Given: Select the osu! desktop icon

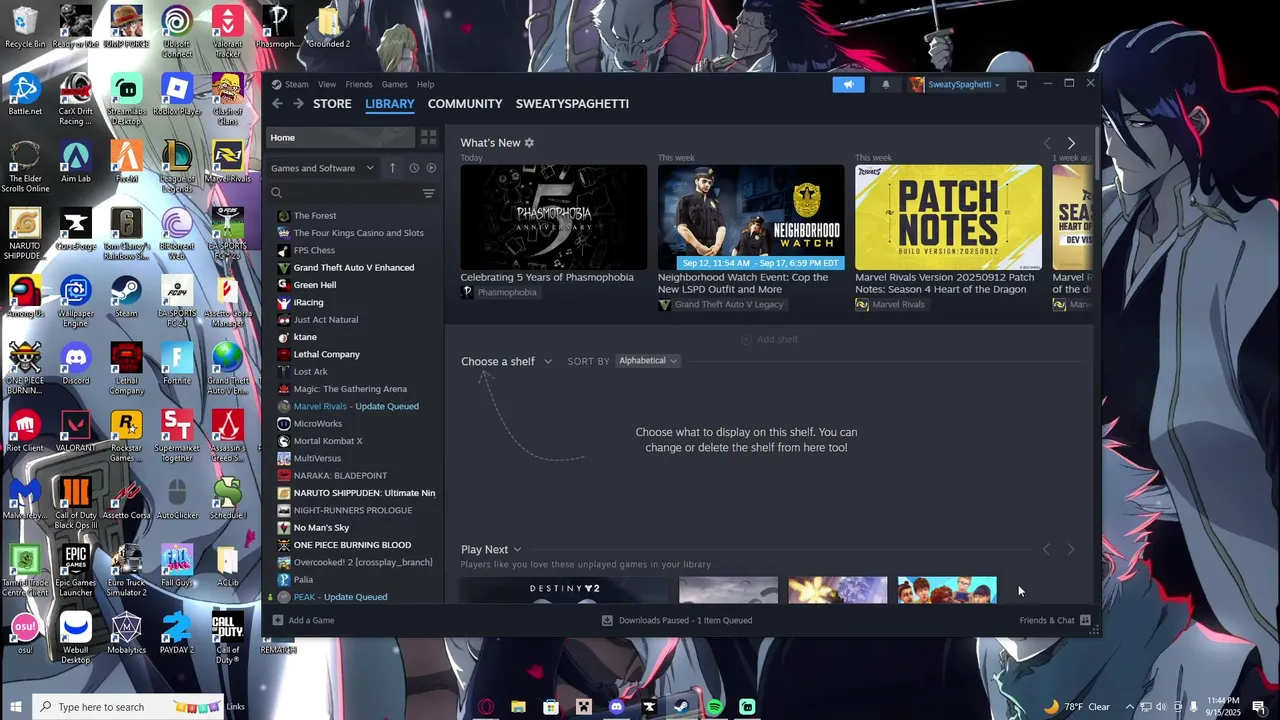Looking at the screenshot, I should point(25,633).
